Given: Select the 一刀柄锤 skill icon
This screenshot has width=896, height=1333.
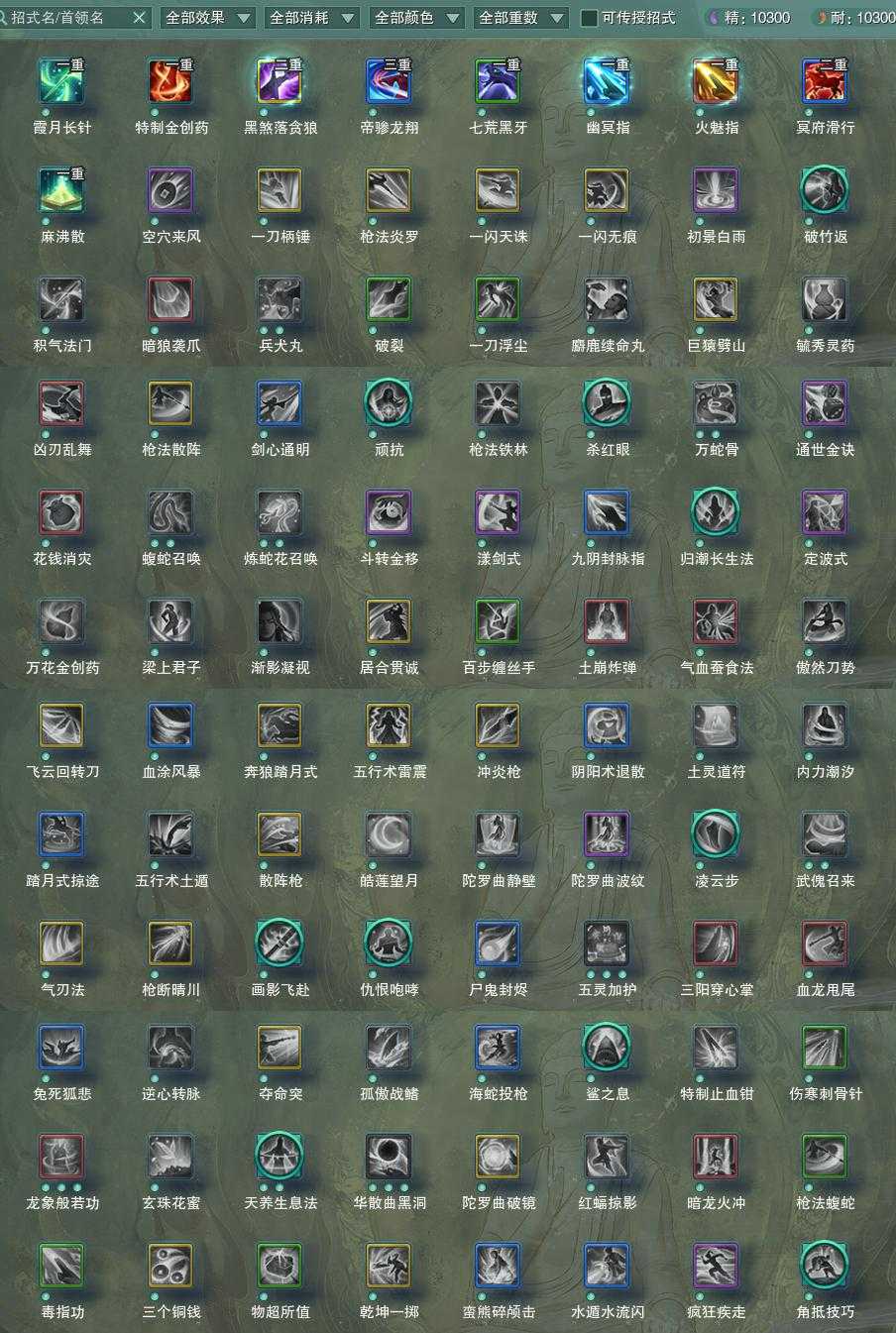Looking at the screenshot, I should click(x=280, y=190).
